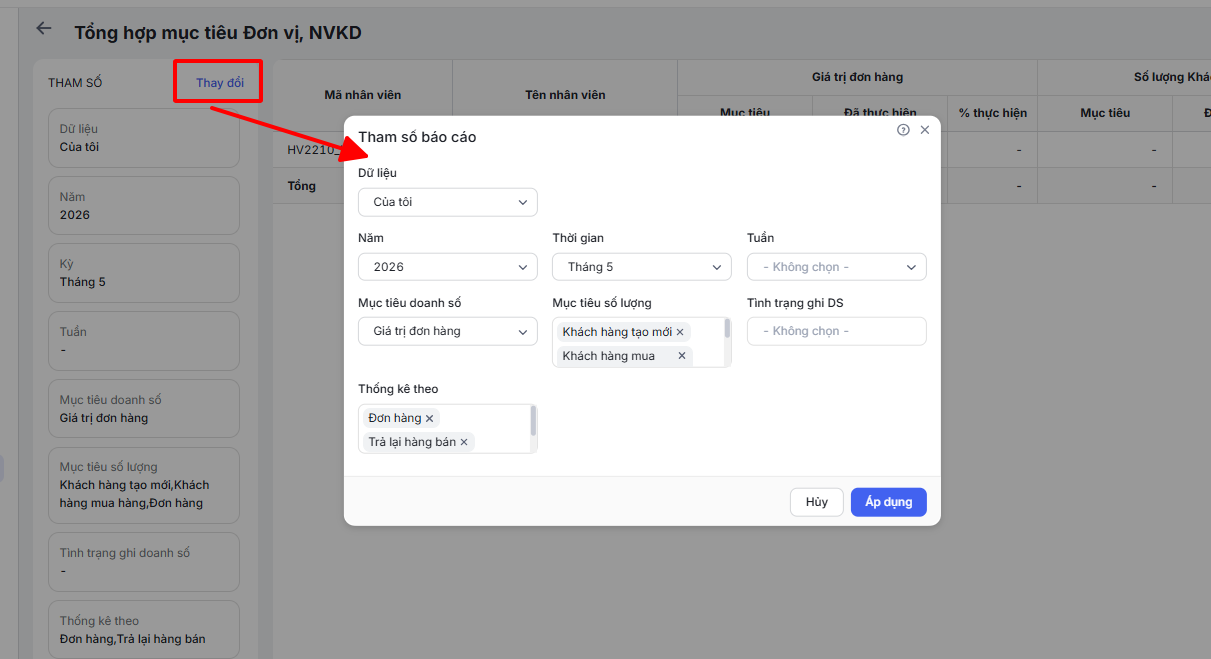This screenshot has height=659, width=1211.
Task: Click the Thay đổi link
Action: click(220, 83)
